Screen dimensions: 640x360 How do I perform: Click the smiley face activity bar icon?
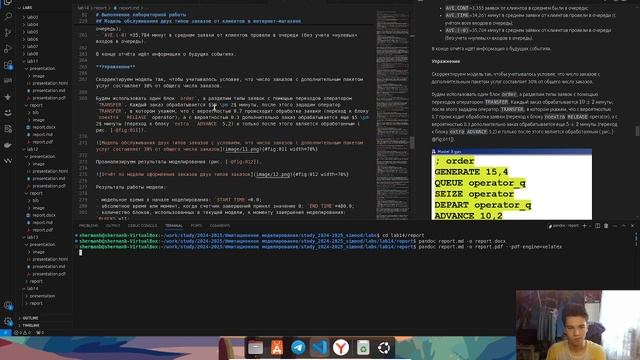point(8,113)
